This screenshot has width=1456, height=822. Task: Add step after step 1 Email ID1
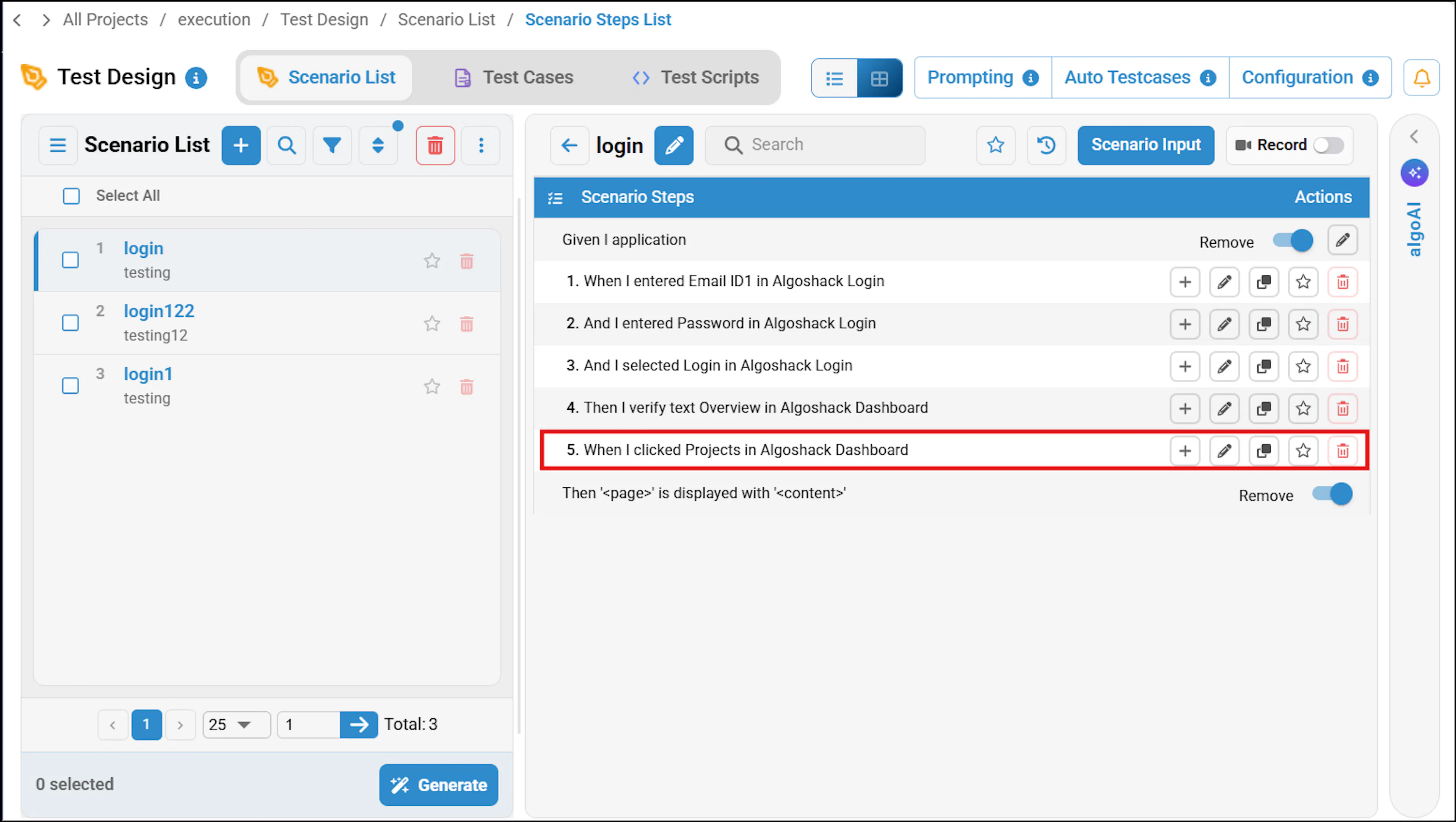1185,281
